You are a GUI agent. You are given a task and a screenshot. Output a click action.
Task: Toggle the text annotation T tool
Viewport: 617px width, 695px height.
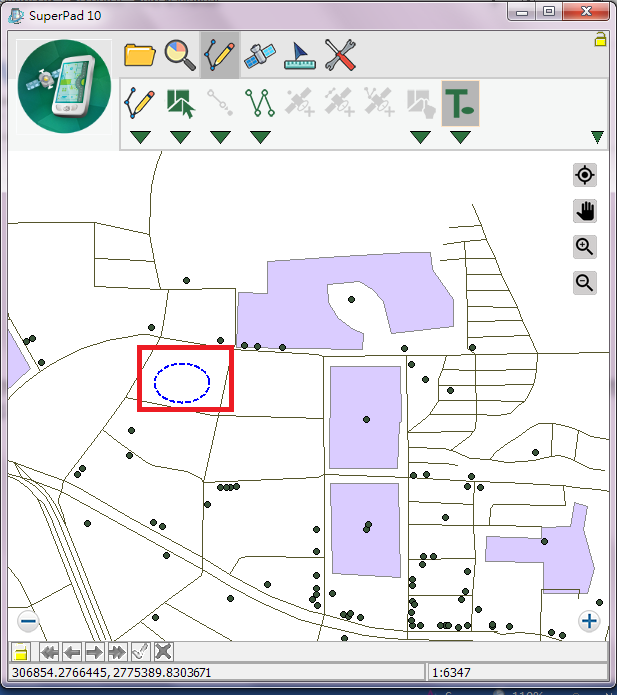pyautogui.click(x=460, y=104)
